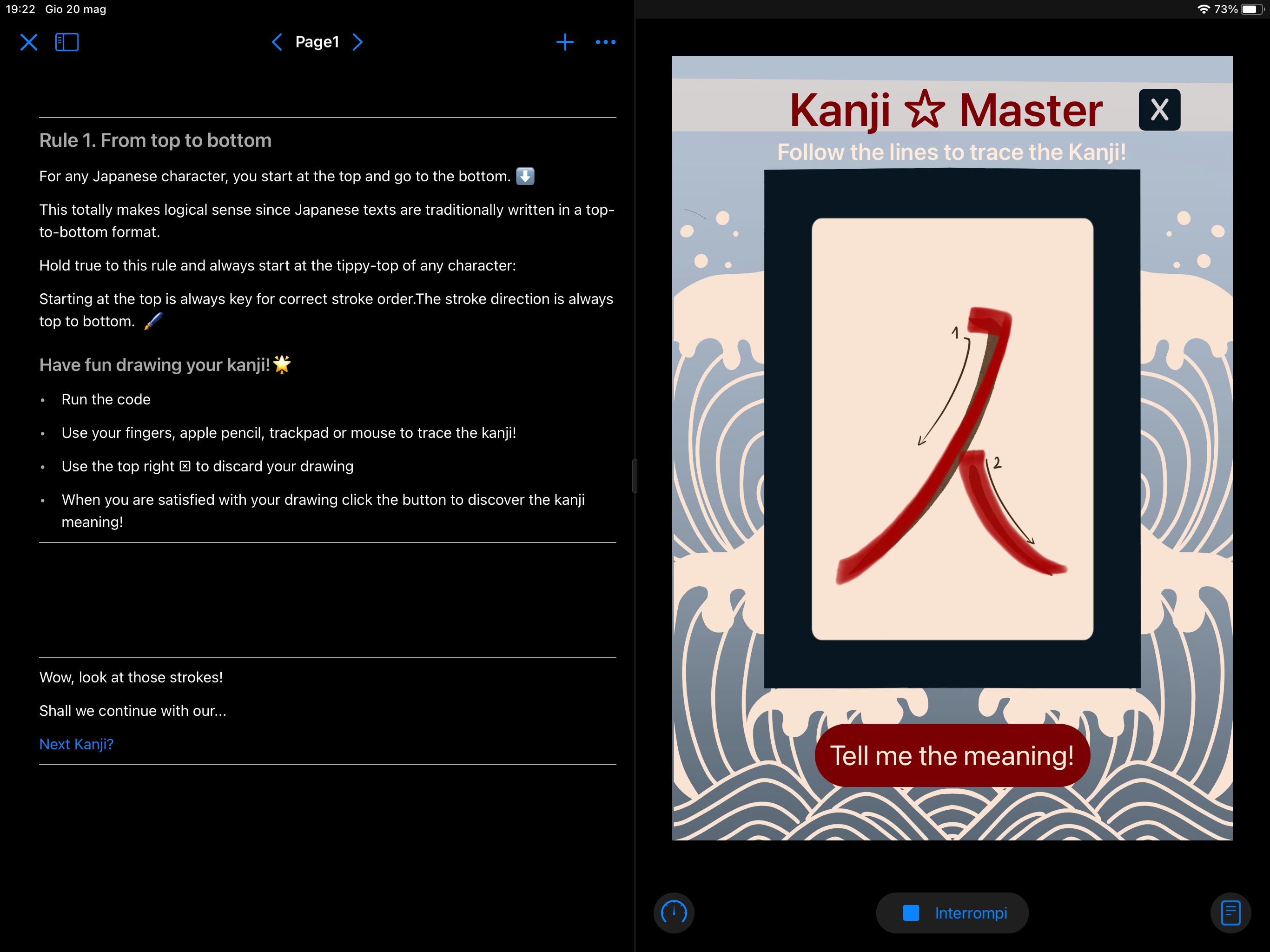
Task: Click the Shall we continue with our... text
Action: [x=132, y=711]
